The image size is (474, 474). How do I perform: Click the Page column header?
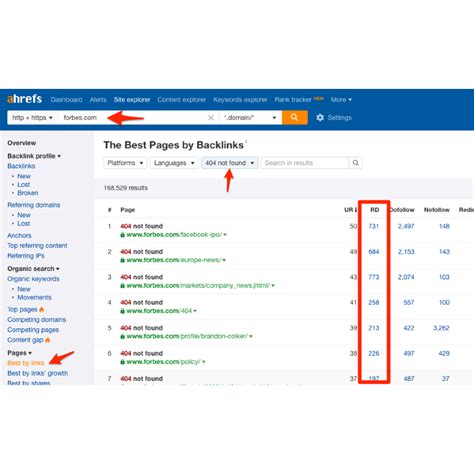(x=128, y=210)
